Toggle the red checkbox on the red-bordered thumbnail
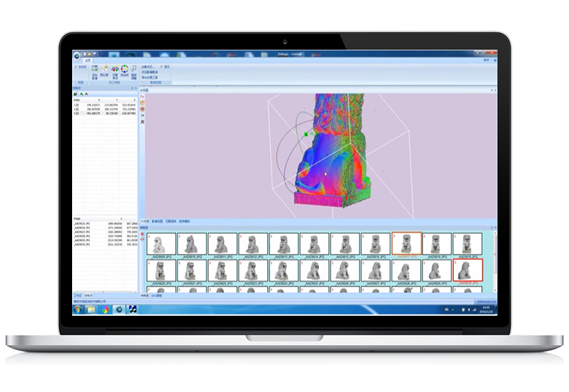The height and width of the screenshot is (392, 569). click(x=455, y=262)
